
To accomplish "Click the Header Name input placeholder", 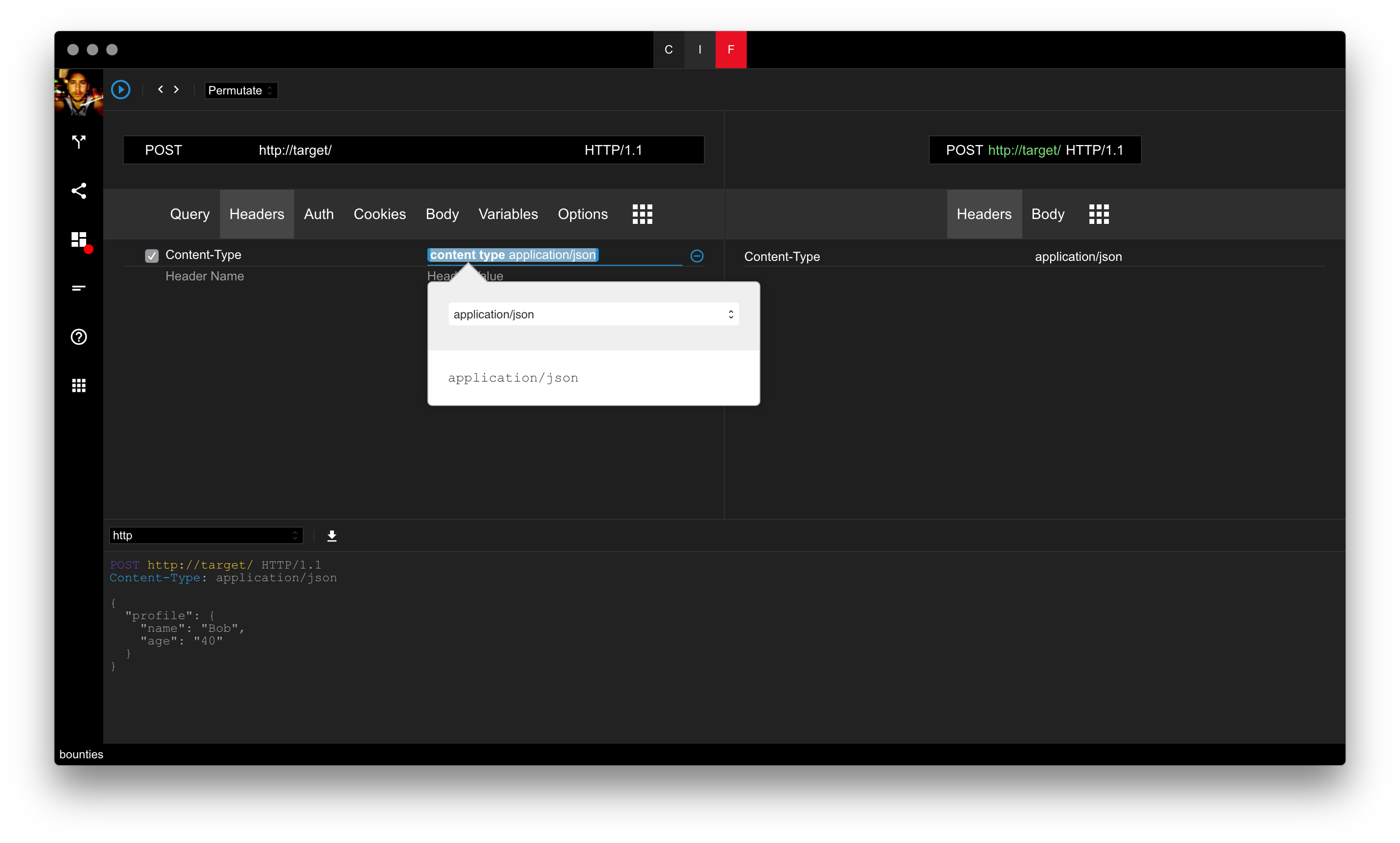I will click(204, 276).
